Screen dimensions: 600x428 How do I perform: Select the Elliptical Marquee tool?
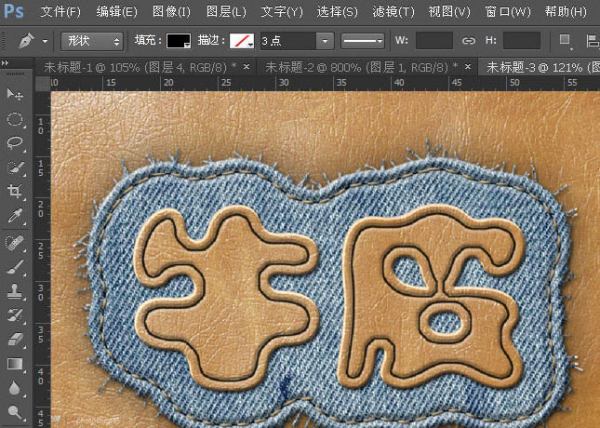15,119
